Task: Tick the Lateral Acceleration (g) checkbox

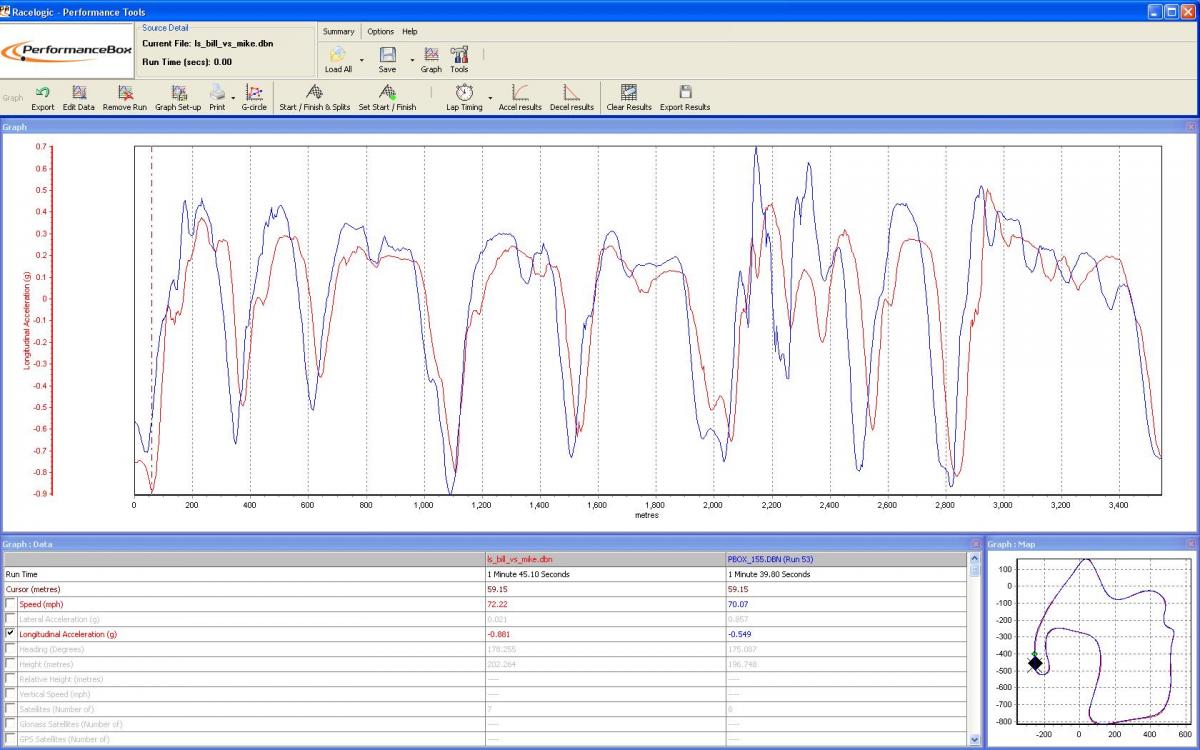Action: [x=11, y=620]
